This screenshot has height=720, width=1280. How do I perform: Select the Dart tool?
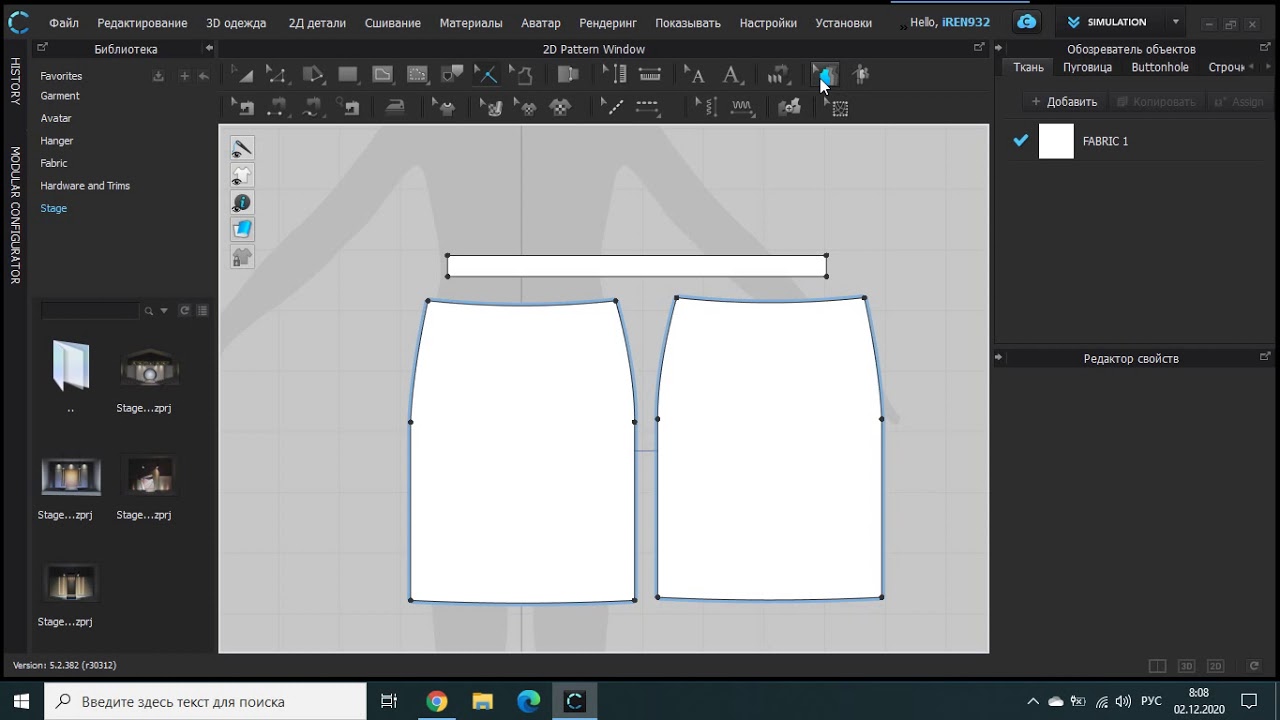pos(452,75)
